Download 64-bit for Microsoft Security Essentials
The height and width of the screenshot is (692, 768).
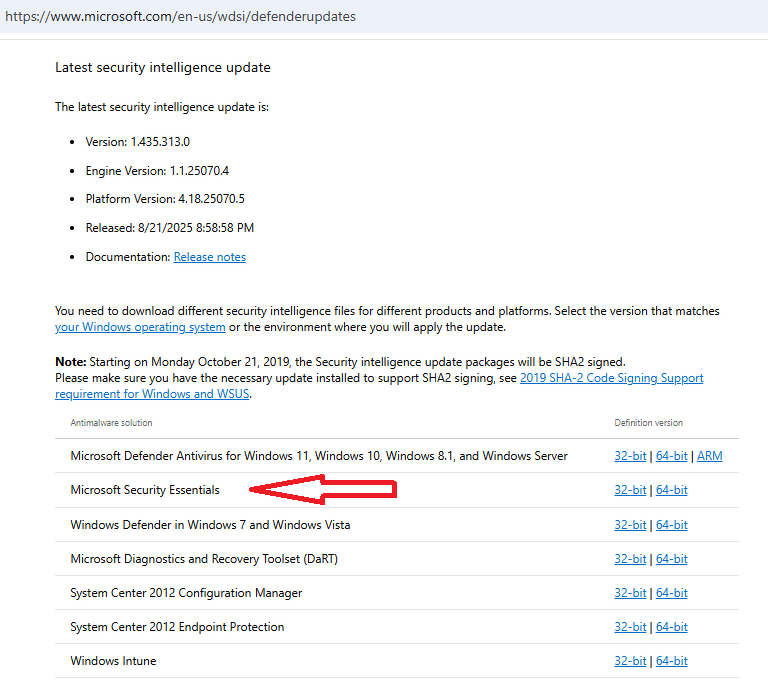672,490
